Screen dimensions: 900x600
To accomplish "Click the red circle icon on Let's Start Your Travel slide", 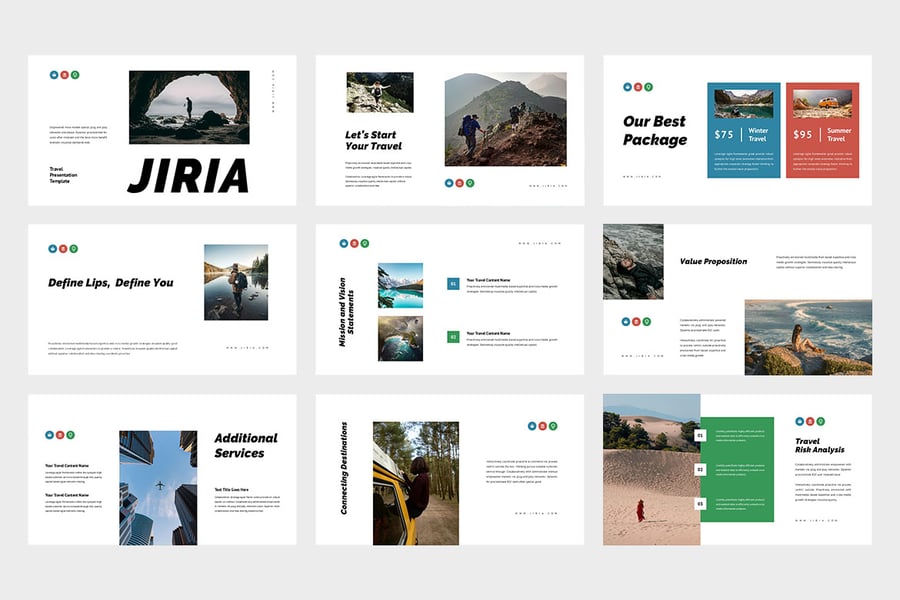I will click(x=459, y=183).
